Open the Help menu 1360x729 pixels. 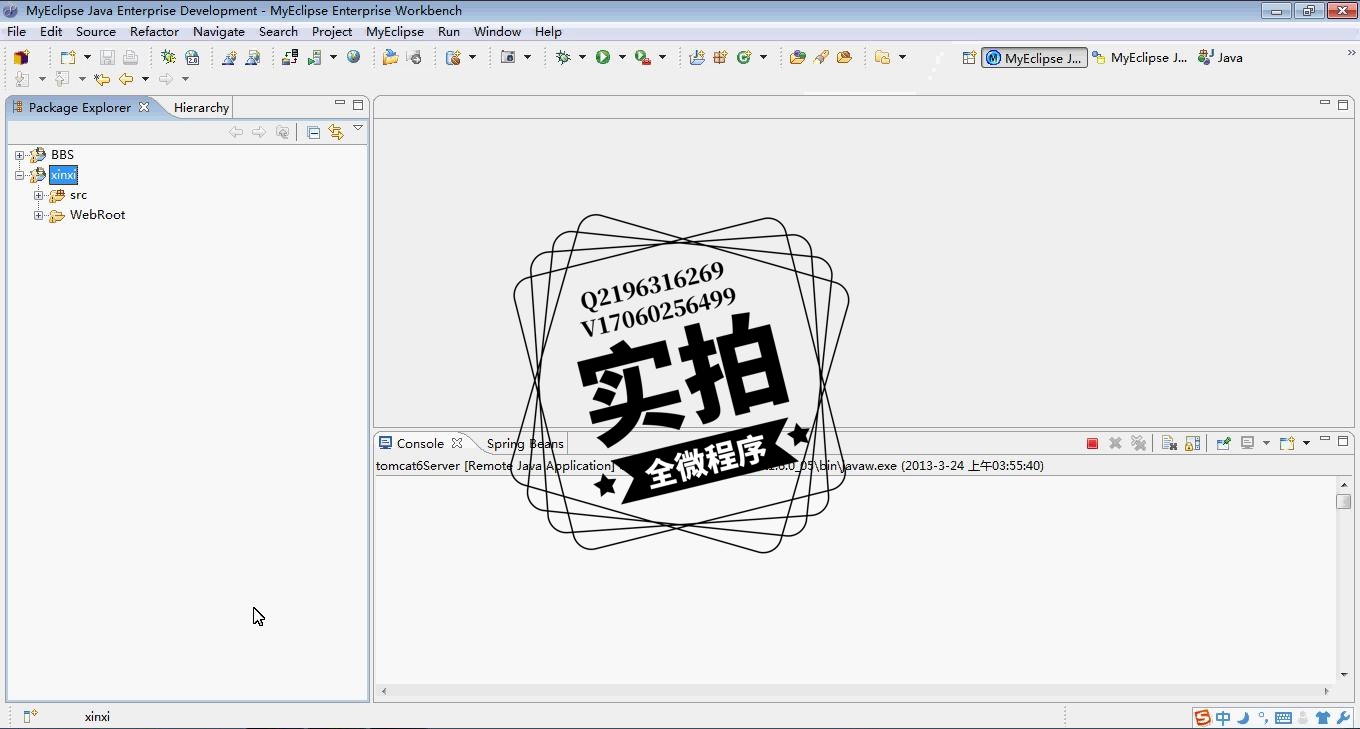548,31
